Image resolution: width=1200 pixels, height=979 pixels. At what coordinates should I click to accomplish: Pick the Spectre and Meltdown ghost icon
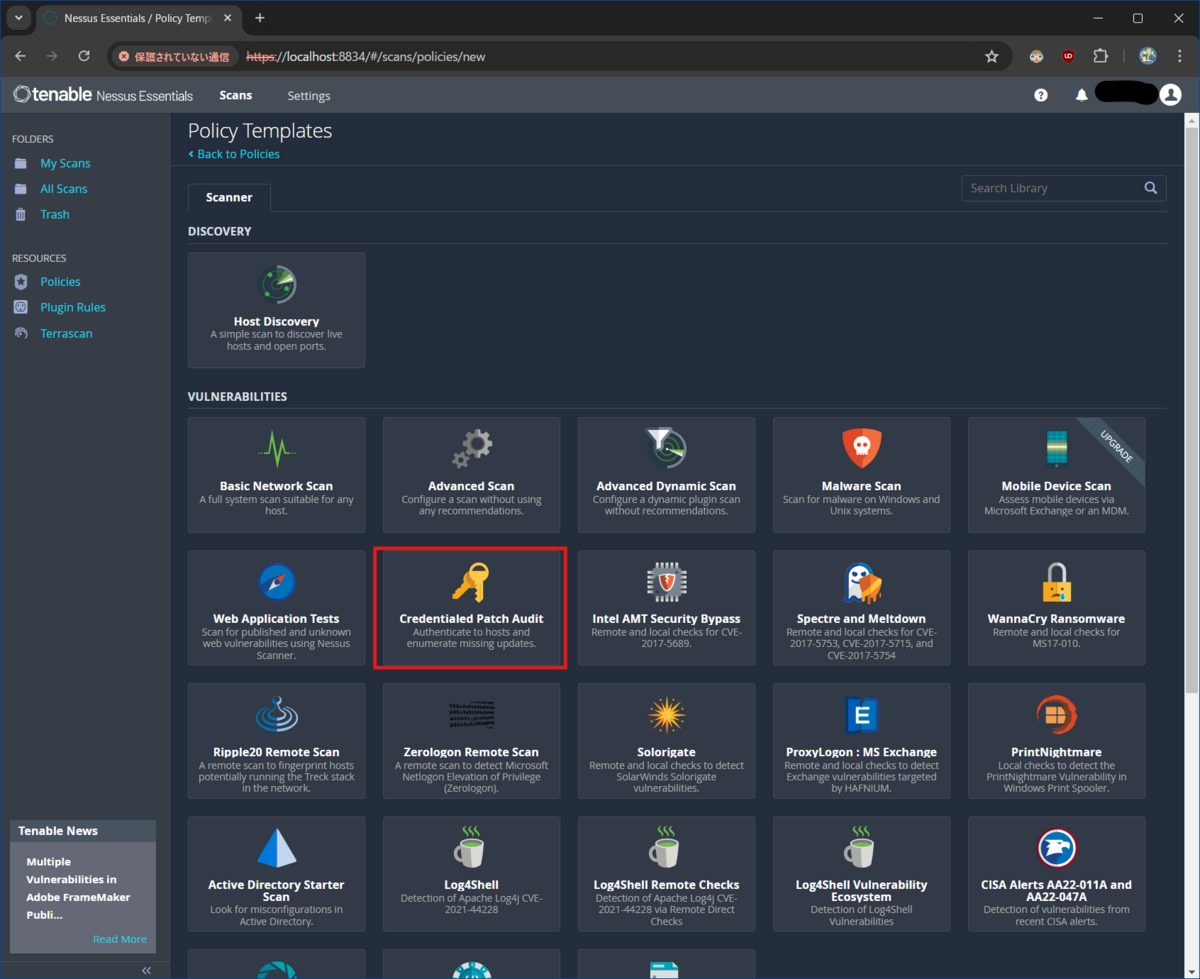[x=861, y=582]
